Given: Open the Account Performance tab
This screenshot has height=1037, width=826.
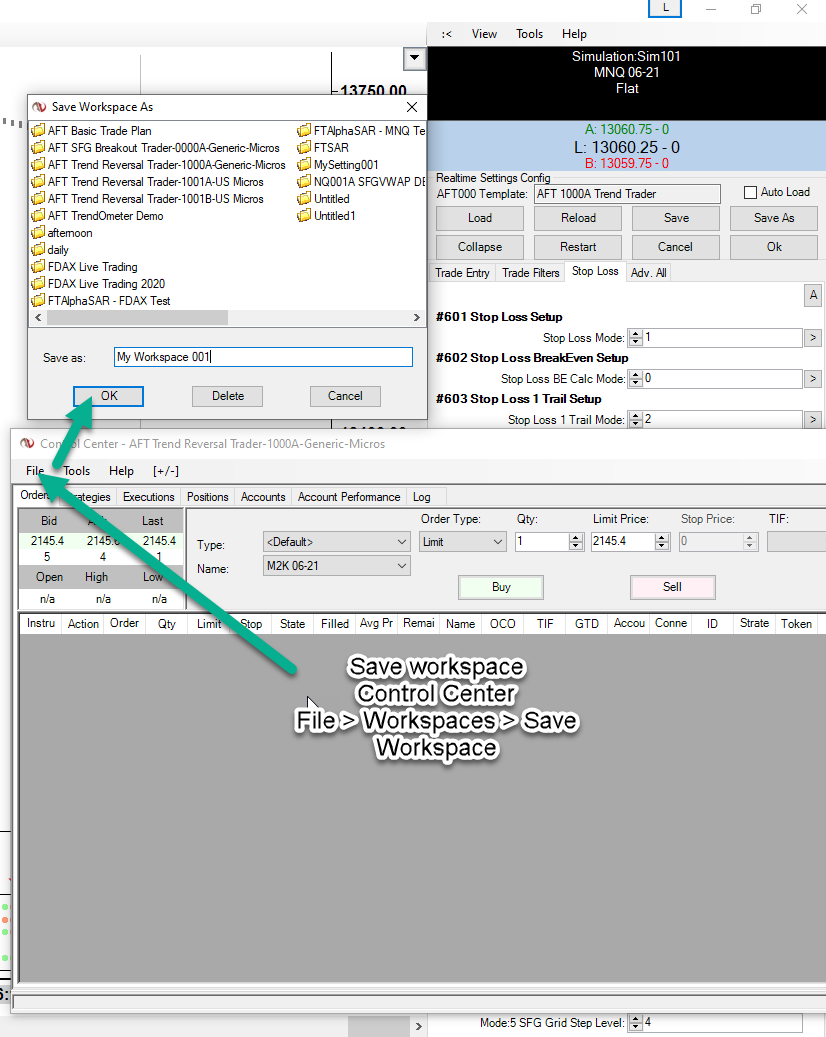Looking at the screenshot, I should (x=349, y=497).
